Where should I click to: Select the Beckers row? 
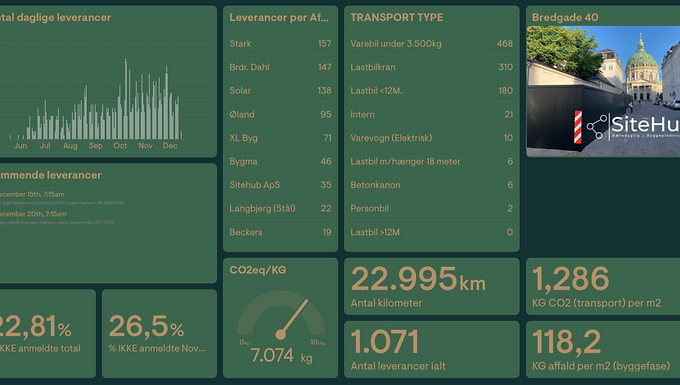(x=280, y=232)
